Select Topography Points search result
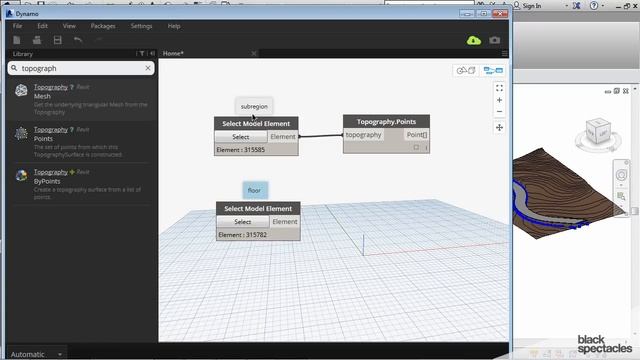 pyautogui.click(x=82, y=142)
